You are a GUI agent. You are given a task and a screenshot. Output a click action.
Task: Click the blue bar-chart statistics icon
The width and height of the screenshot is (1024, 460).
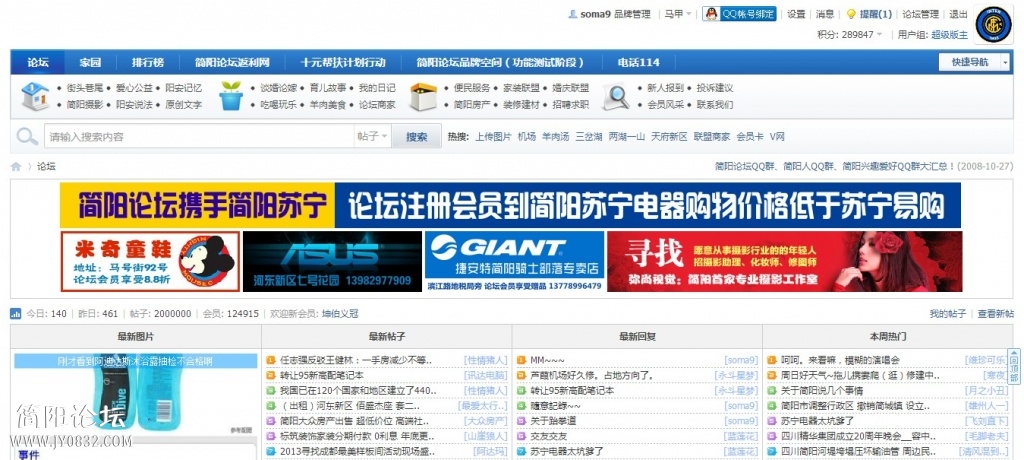click(x=16, y=314)
